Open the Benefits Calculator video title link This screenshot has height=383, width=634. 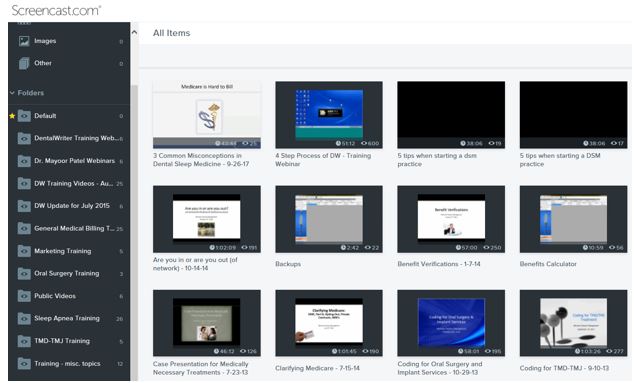(x=548, y=264)
